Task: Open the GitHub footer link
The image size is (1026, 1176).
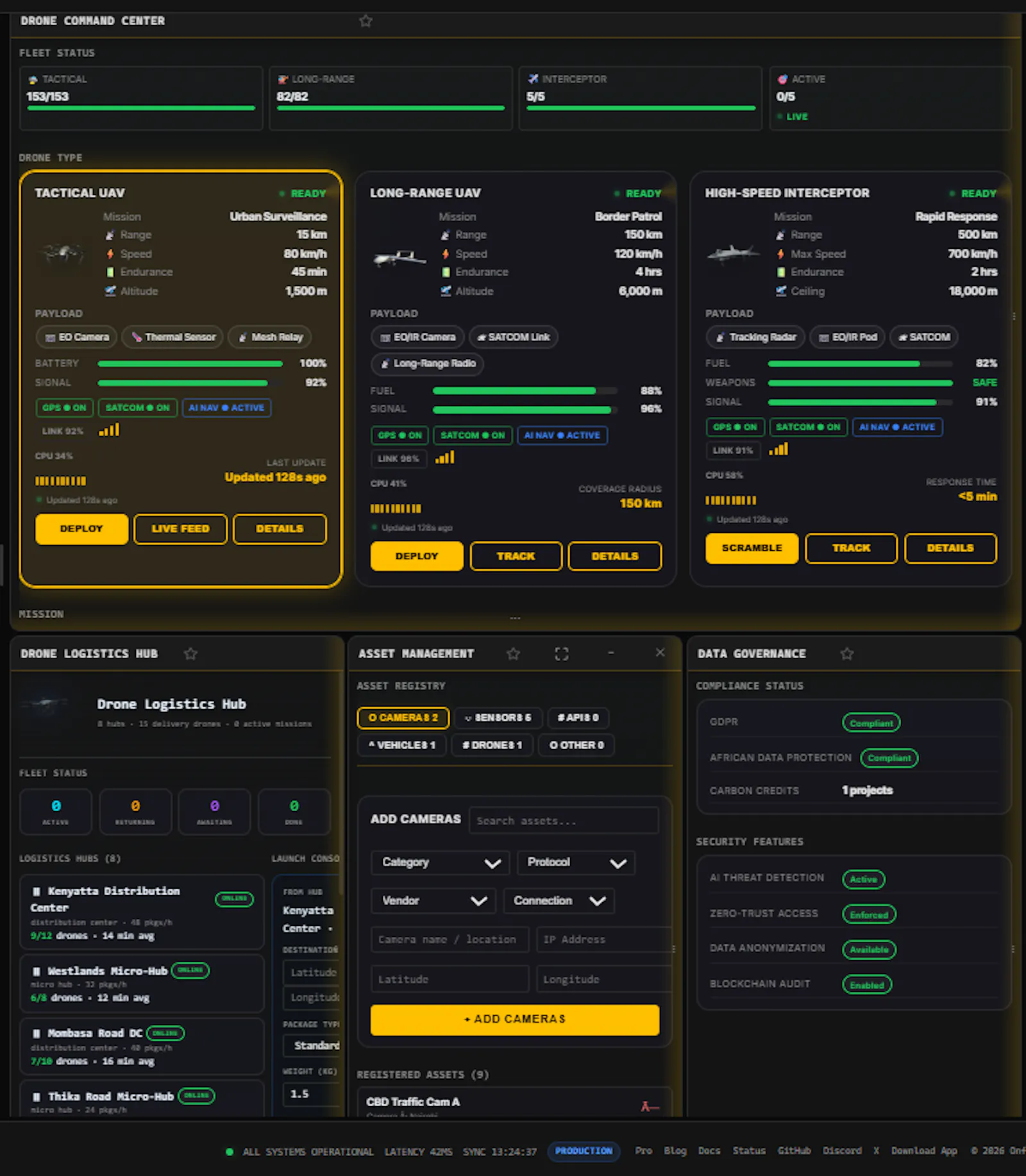Action: click(794, 1150)
